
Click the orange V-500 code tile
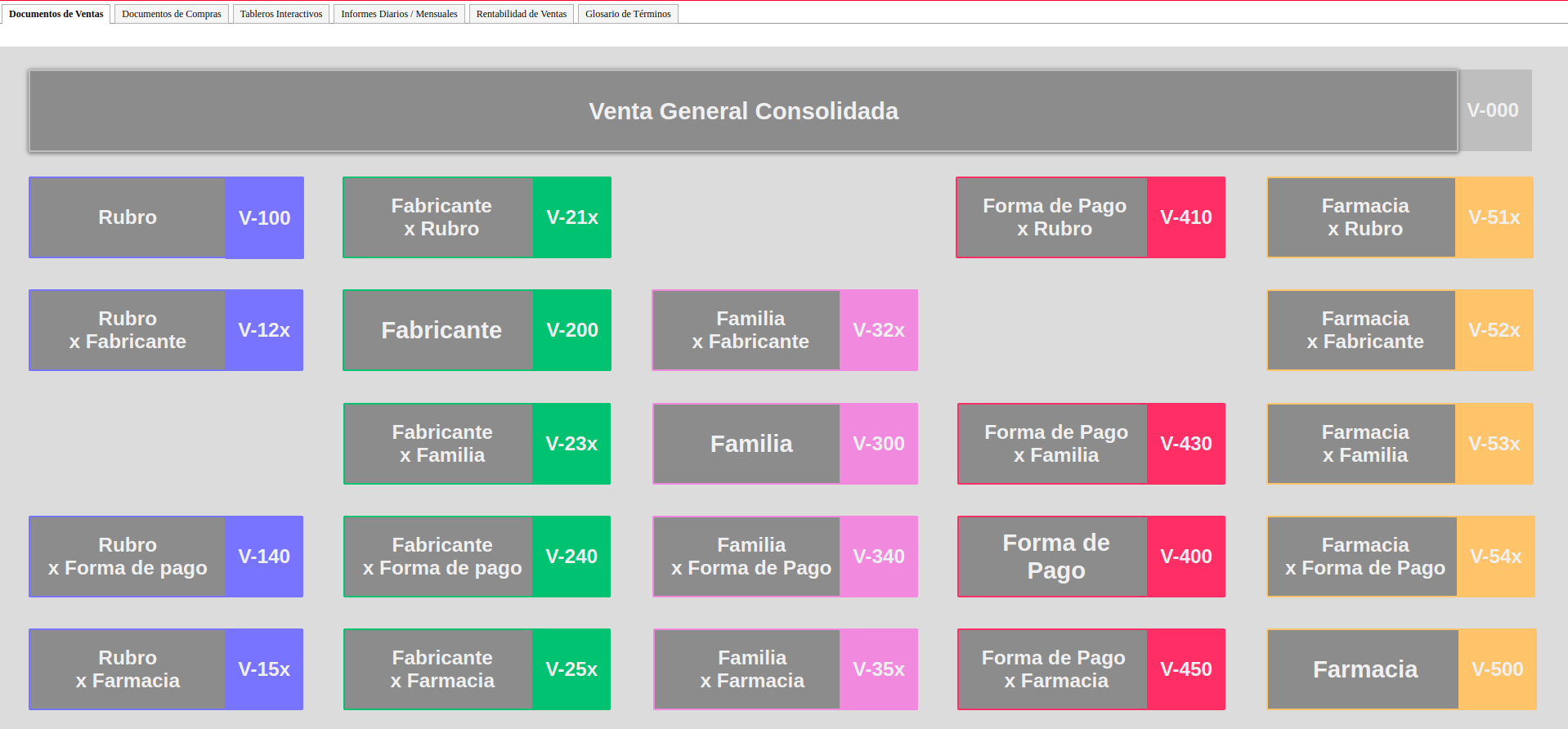tap(1496, 669)
